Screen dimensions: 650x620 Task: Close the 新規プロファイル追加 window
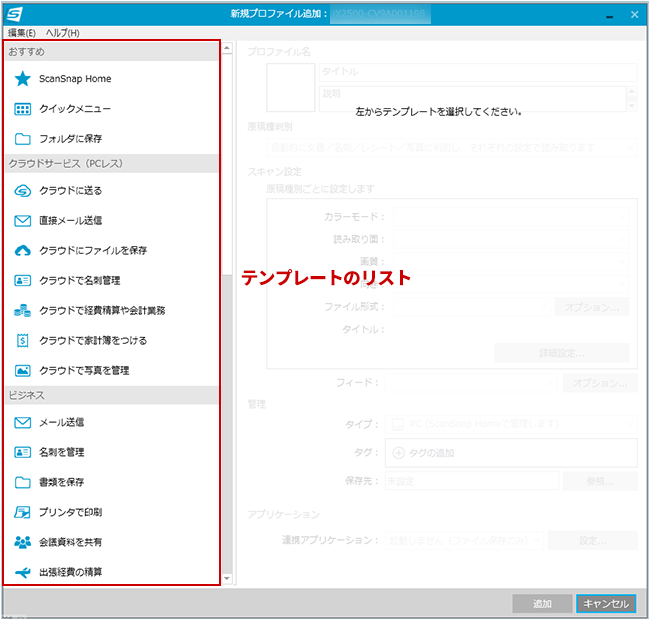[x=634, y=15]
